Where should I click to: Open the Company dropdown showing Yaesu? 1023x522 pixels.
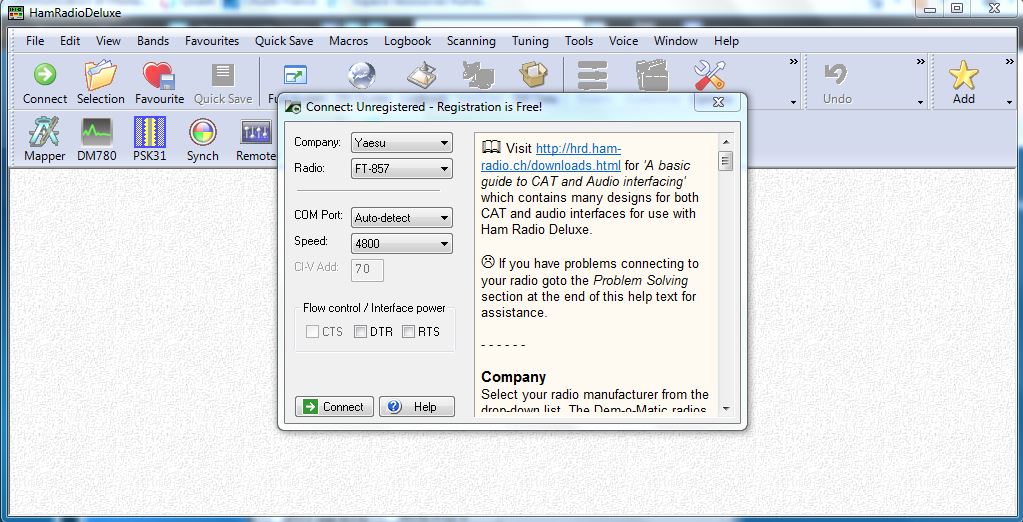point(402,142)
